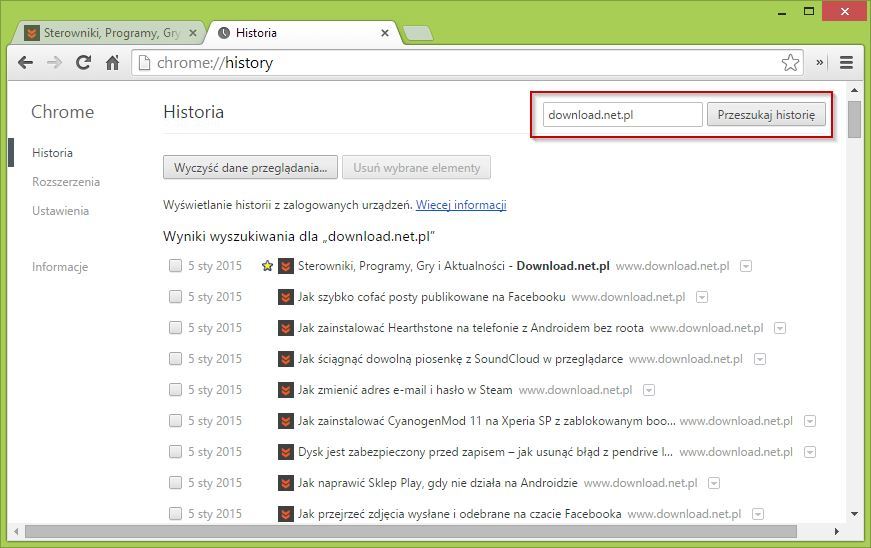Click the vertical scrollbar thumb
871x548 pixels.
(854, 119)
